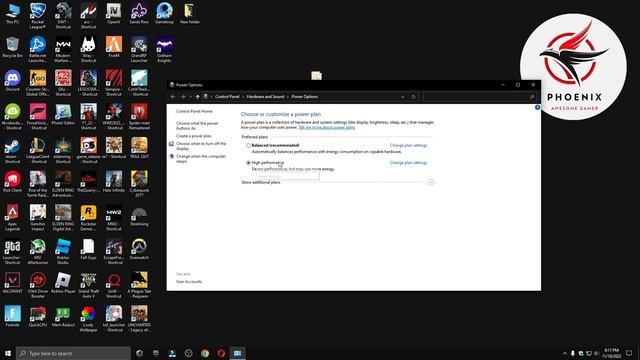640x360 pixels.
Task: Click Create a power plan link
Action: pyautogui.click(x=193, y=136)
